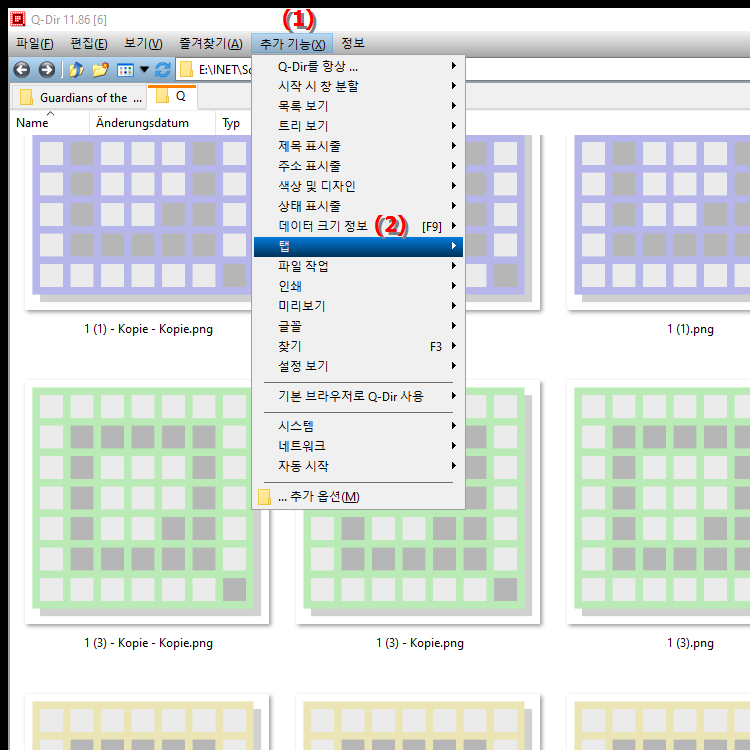Open the view mode icon
The width and height of the screenshot is (750, 750).
point(125,70)
